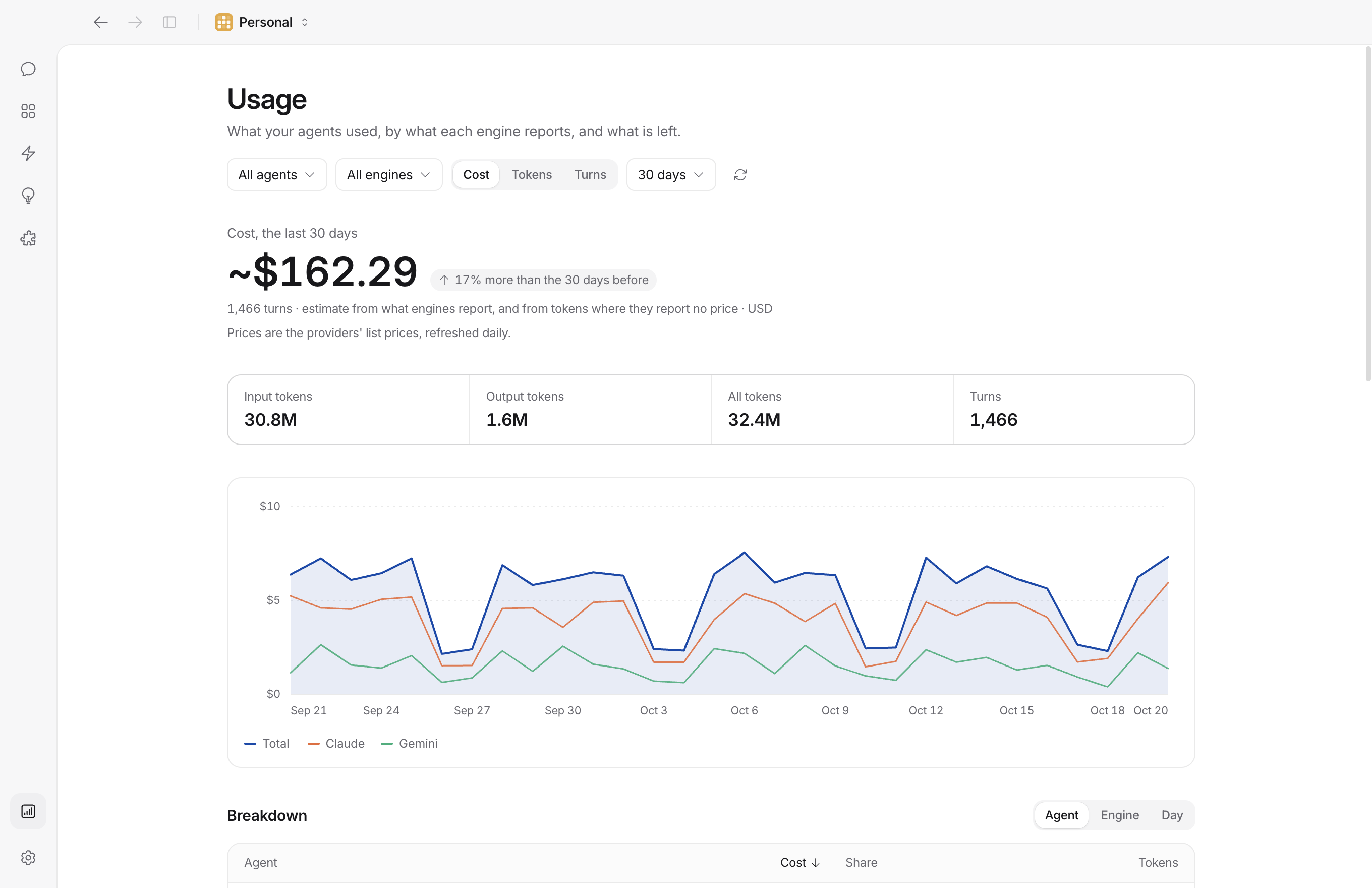Viewport: 1372px width, 888px height.
Task: Click the Breakdown section heading
Action: click(267, 816)
